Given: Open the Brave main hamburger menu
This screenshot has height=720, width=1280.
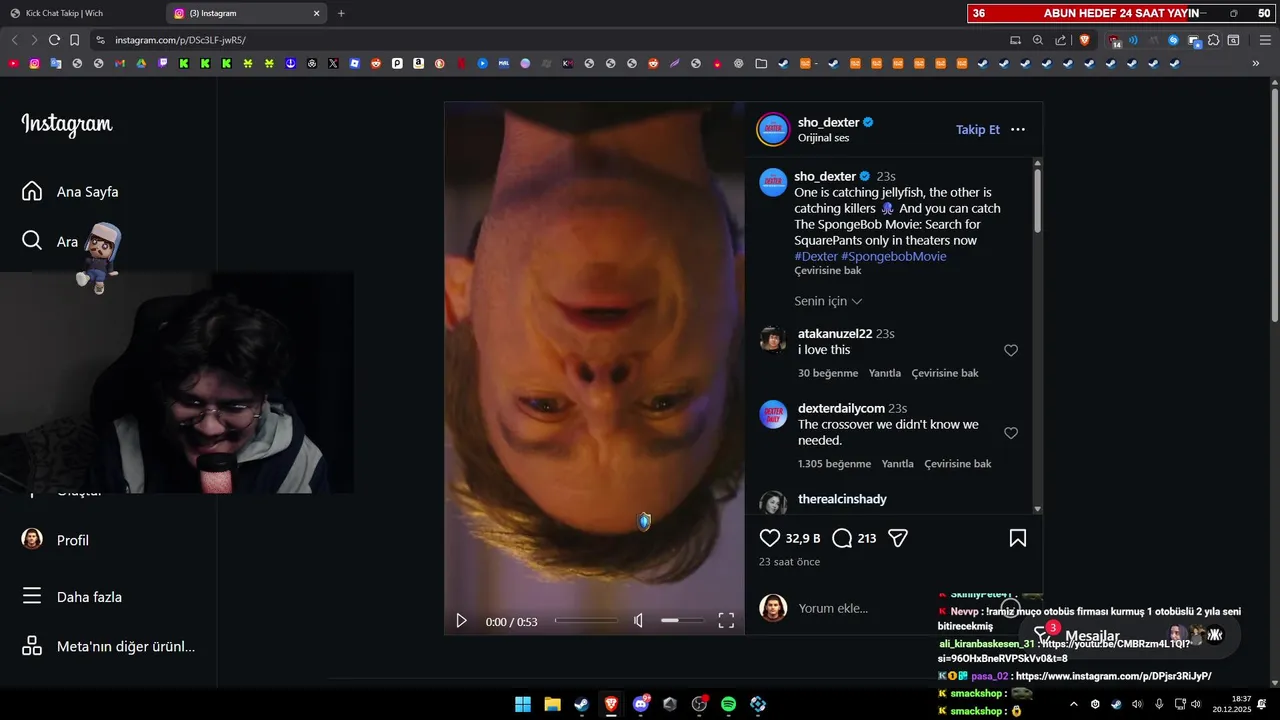Looking at the screenshot, I should click(1265, 40).
